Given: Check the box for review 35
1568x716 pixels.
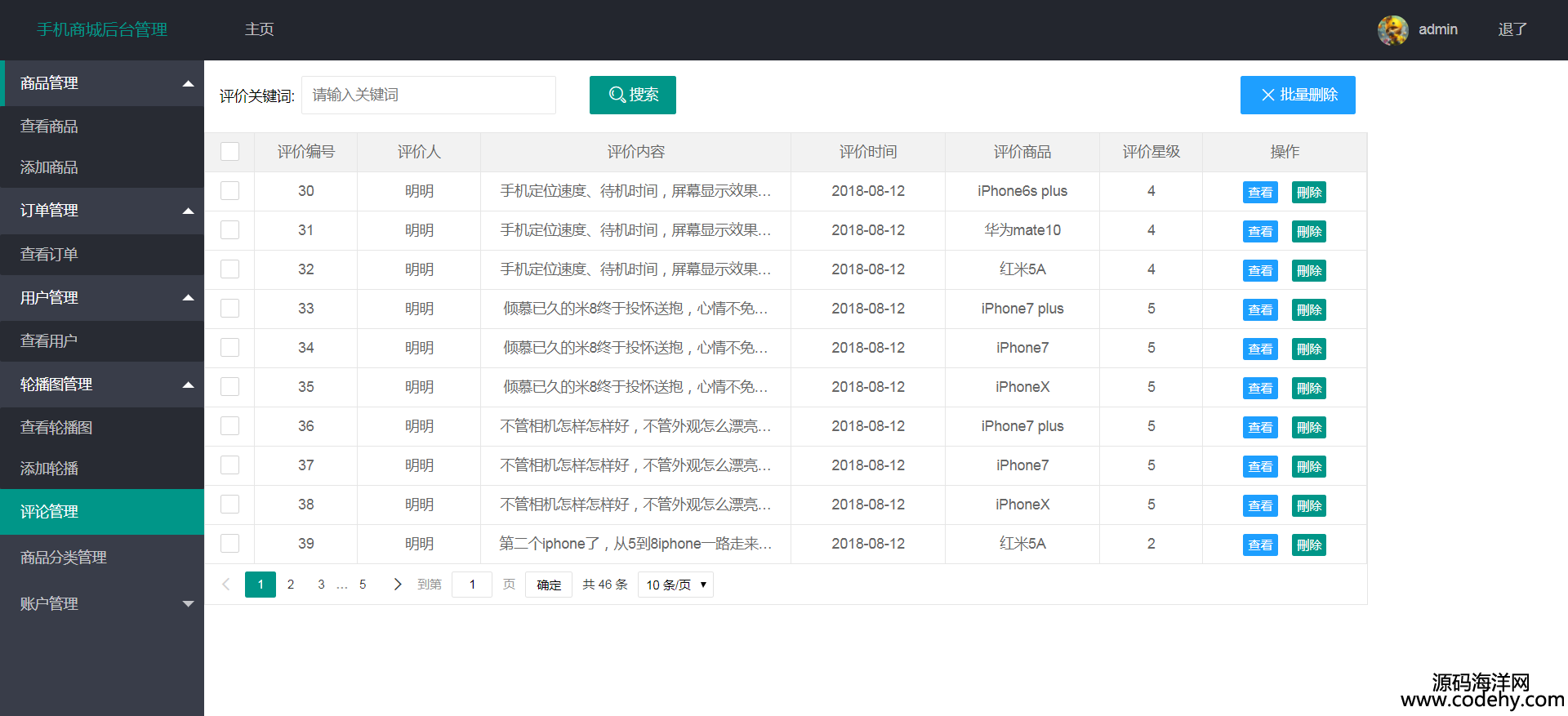Looking at the screenshot, I should tap(230, 387).
